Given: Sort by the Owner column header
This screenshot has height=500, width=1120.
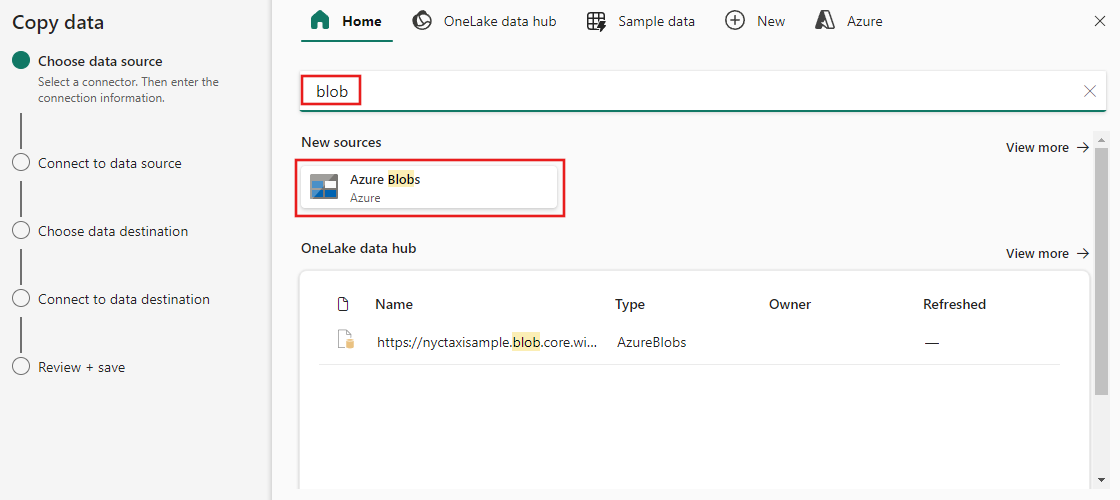Looking at the screenshot, I should [x=789, y=304].
